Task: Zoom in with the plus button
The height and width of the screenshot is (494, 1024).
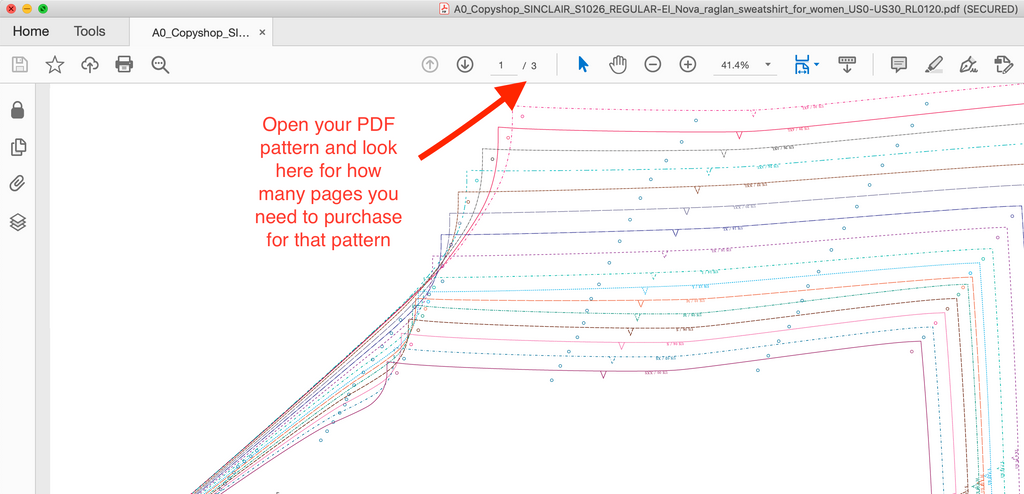Action: pos(688,65)
